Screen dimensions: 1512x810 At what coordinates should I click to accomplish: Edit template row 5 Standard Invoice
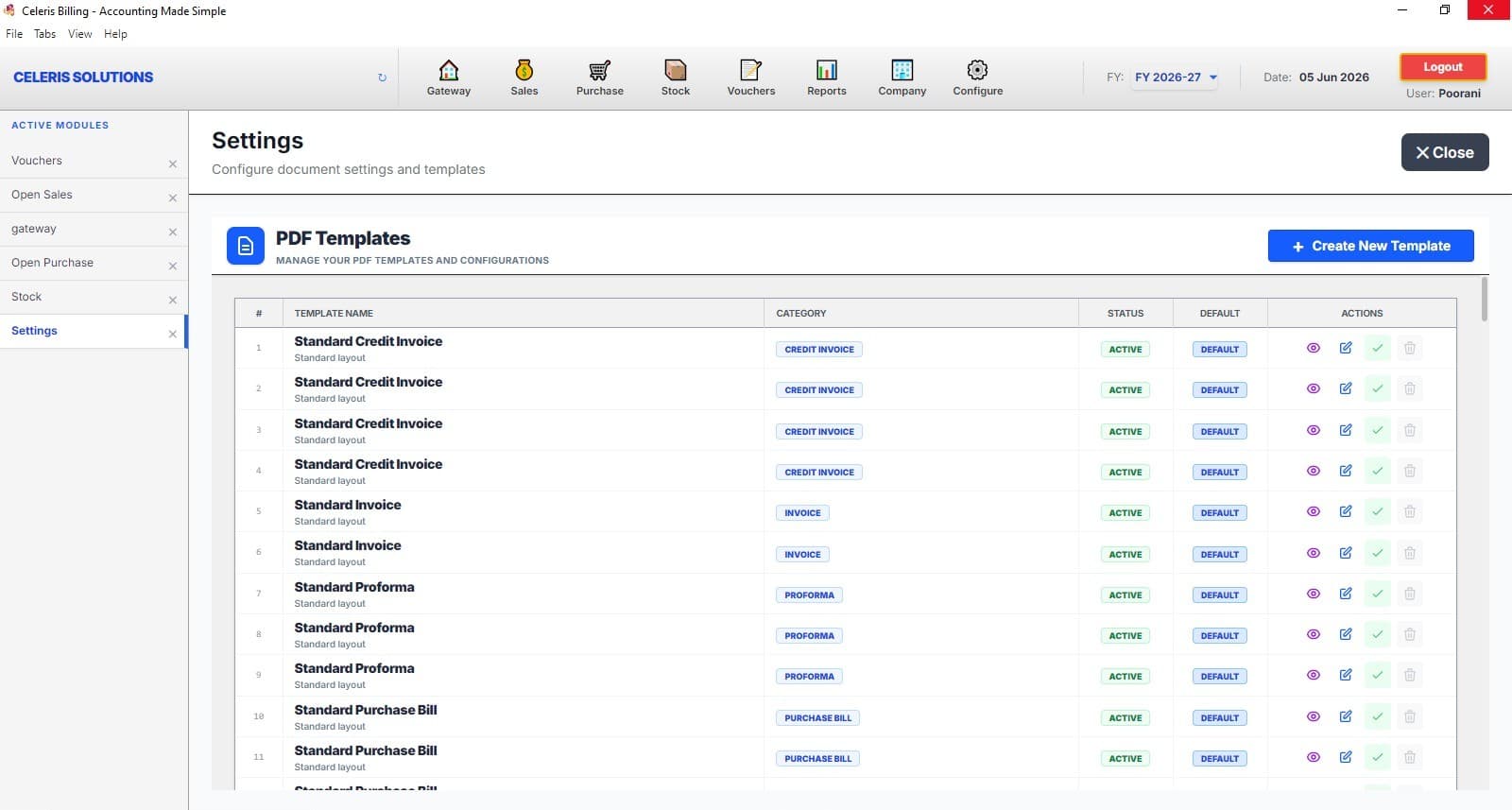click(x=1346, y=511)
